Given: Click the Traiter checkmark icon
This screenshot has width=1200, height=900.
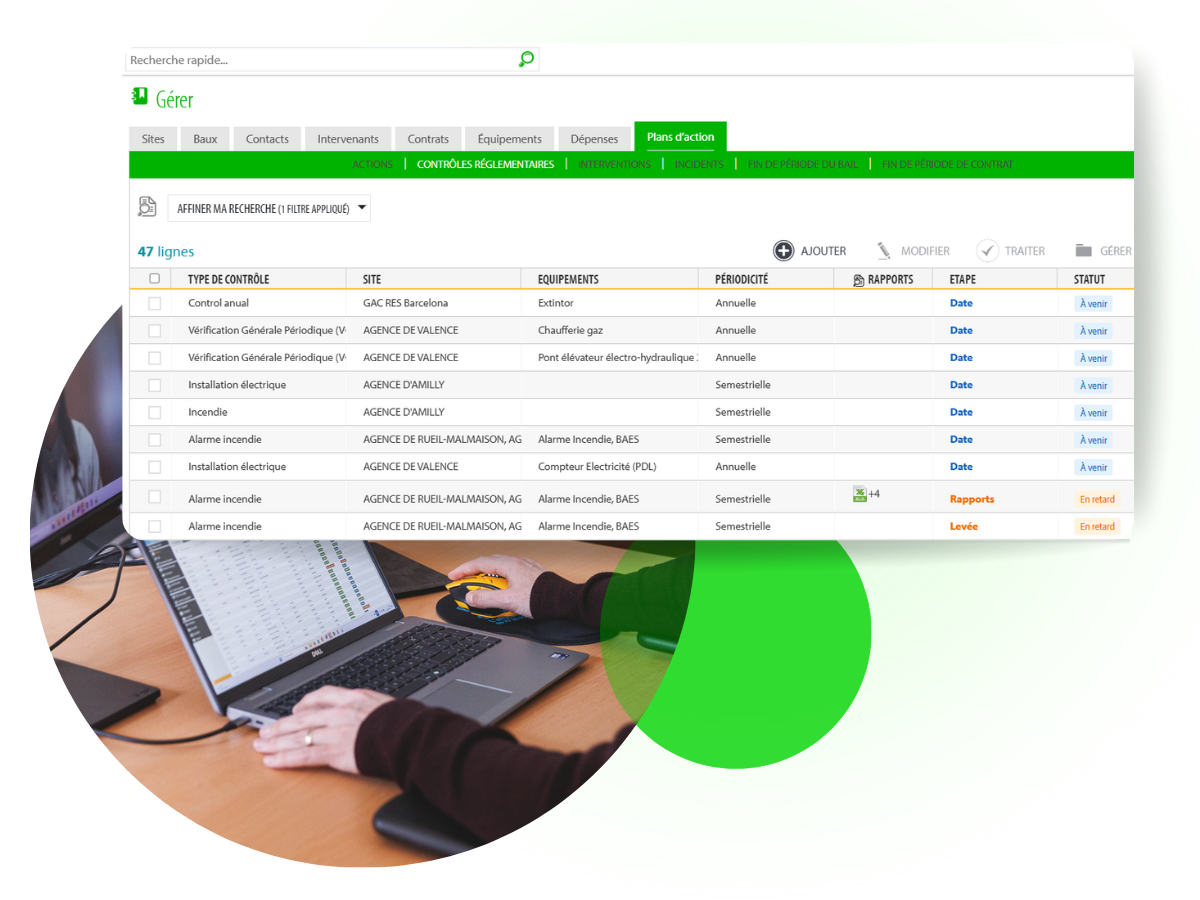Looking at the screenshot, I should [x=987, y=251].
